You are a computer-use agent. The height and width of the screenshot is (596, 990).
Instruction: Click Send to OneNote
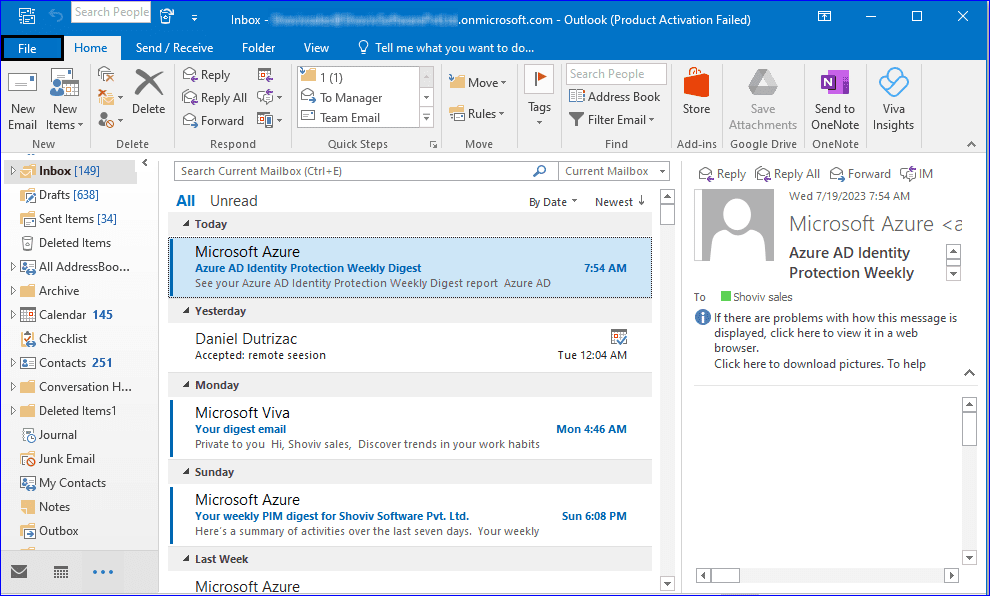tap(835, 99)
